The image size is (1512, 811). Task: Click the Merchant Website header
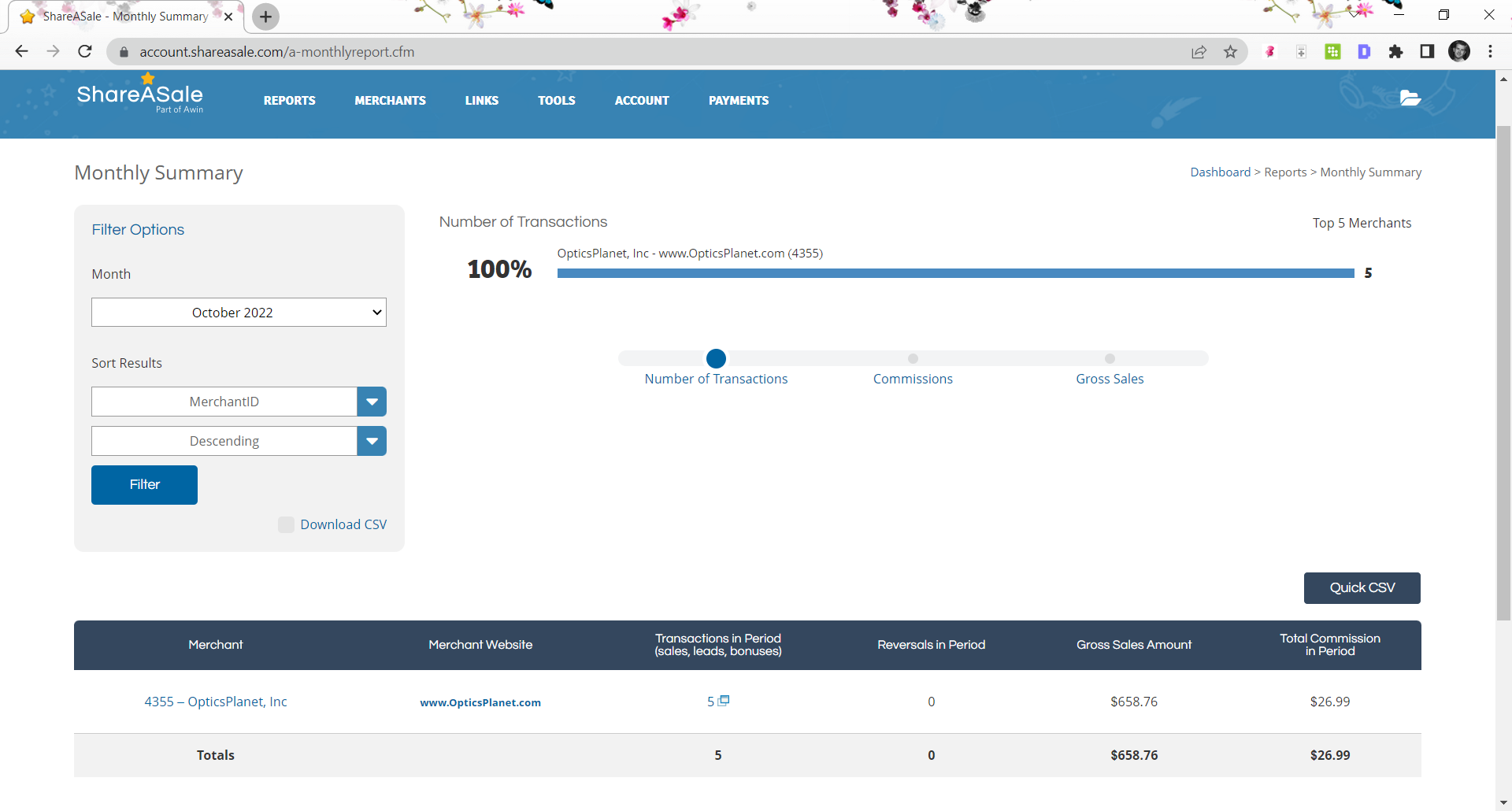click(x=480, y=645)
